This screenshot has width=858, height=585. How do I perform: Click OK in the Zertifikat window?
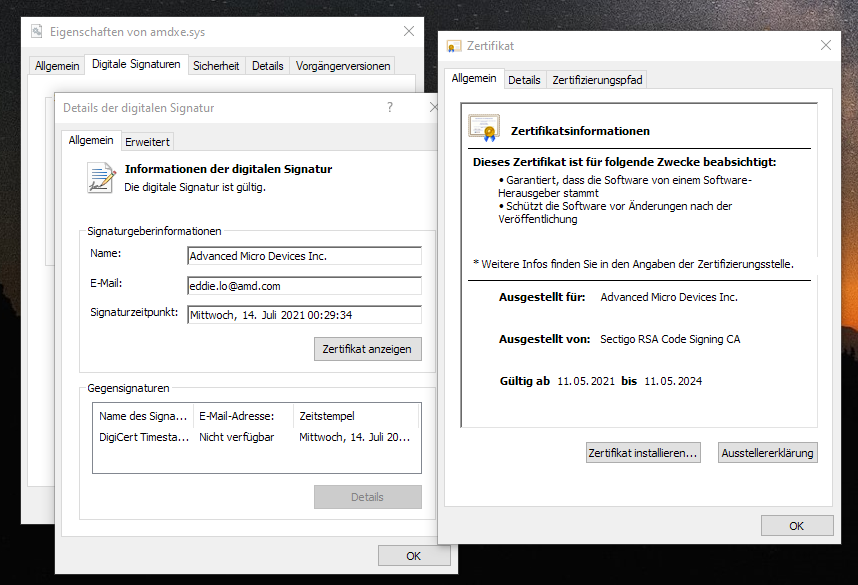pyautogui.click(x=797, y=526)
